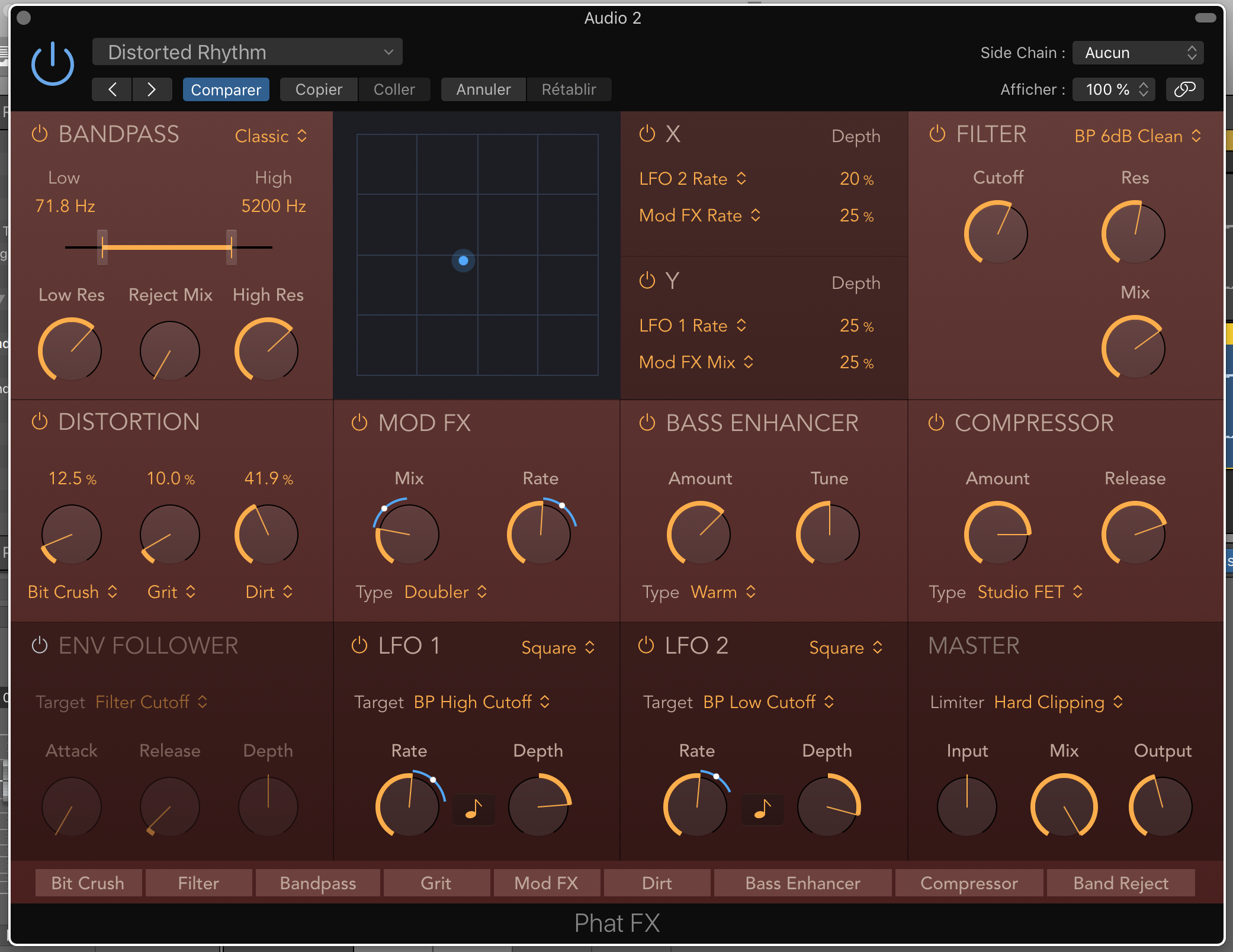Screen dimensions: 1233x952
Task: Open the Grit distortion type menu
Action: pyautogui.click(x=172, y=592)
